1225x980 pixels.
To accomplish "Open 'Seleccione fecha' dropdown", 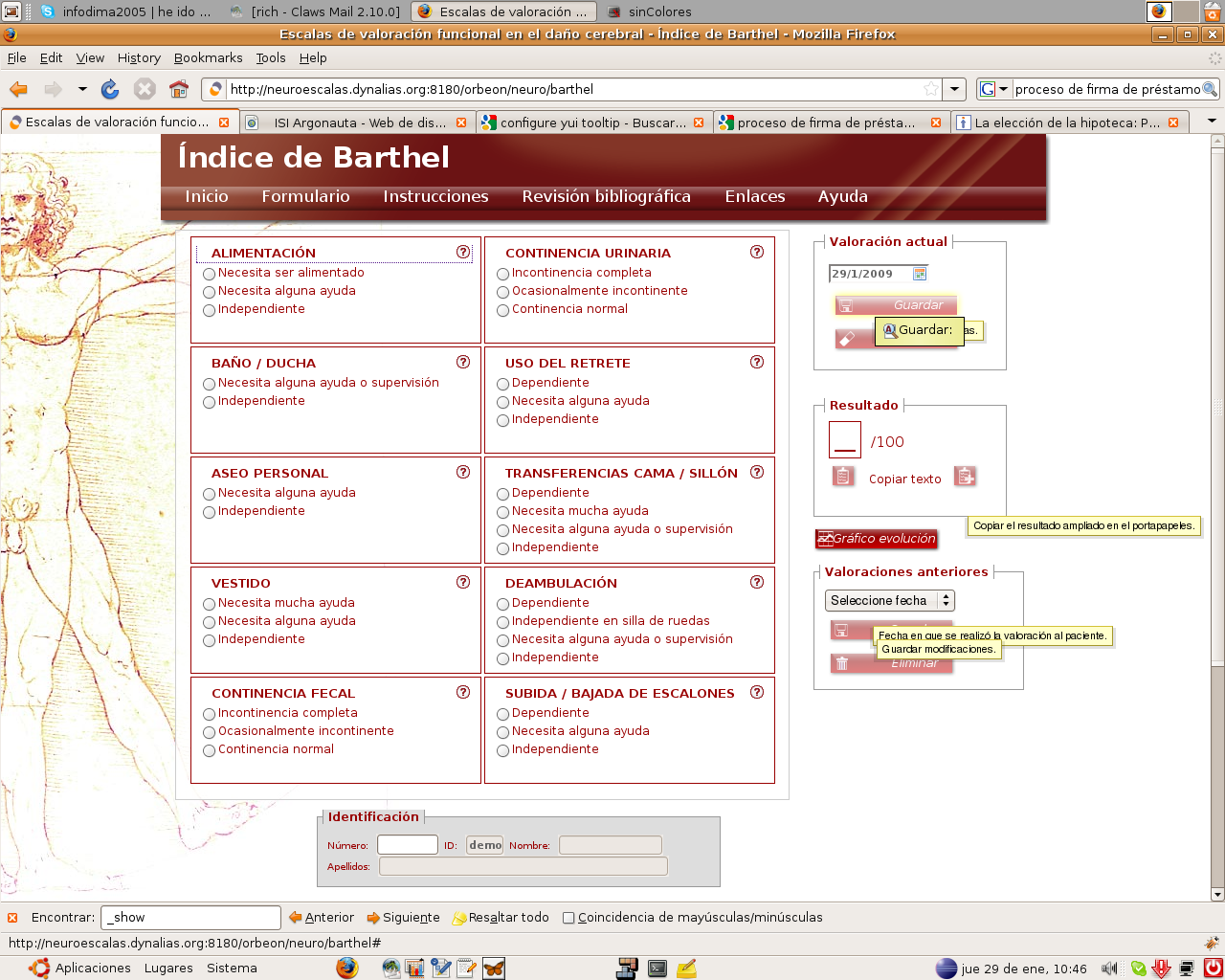I will click(889, 601).
